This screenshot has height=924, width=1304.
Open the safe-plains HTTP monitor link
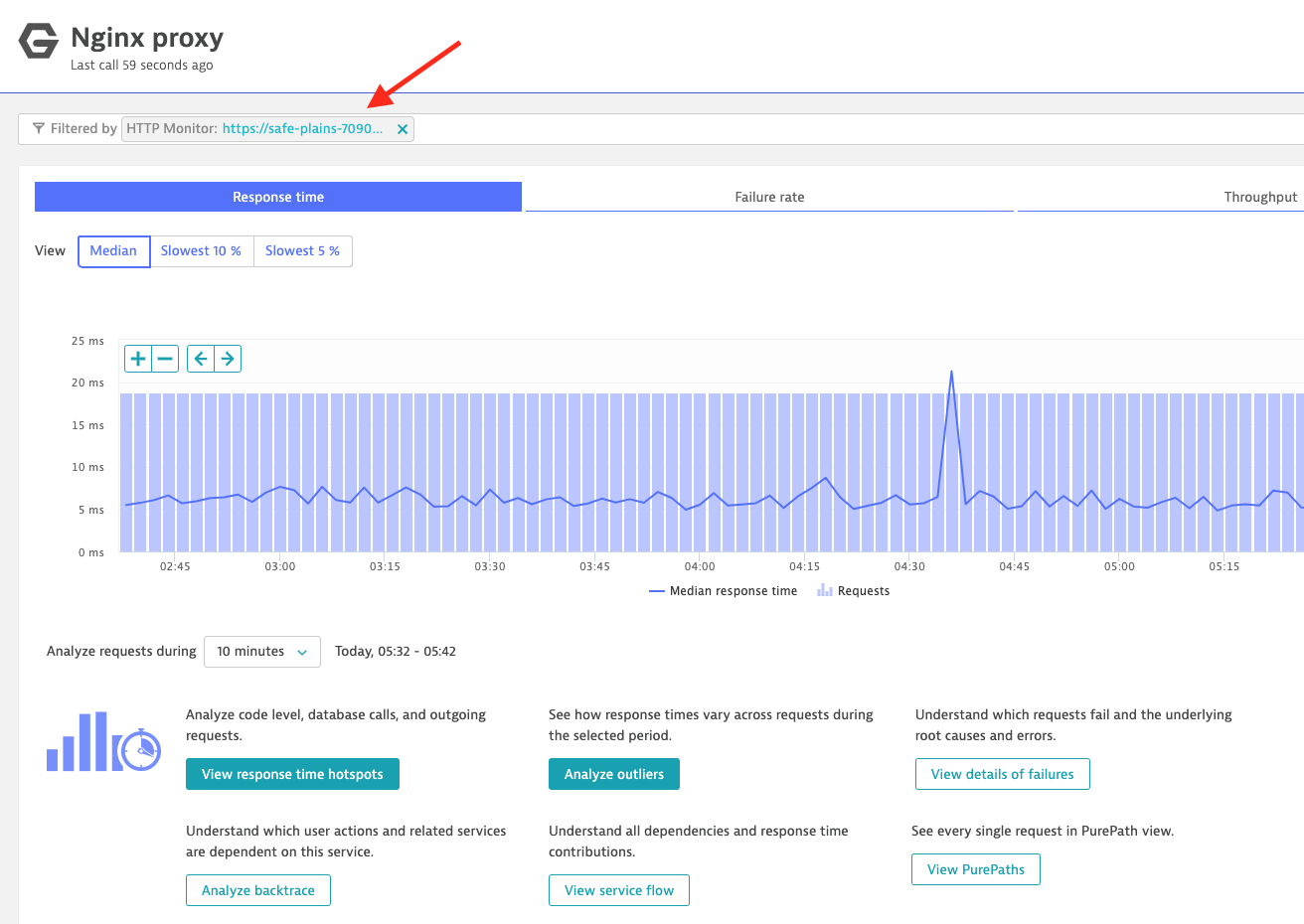pyautogui.click(x=302, y=128)
